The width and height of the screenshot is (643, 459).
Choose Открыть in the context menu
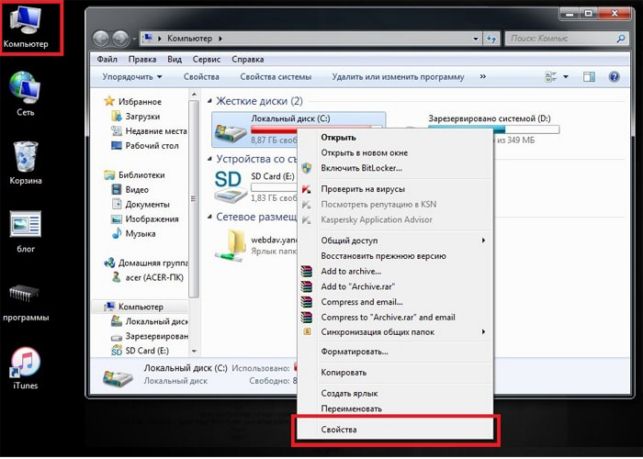point(396,138)
